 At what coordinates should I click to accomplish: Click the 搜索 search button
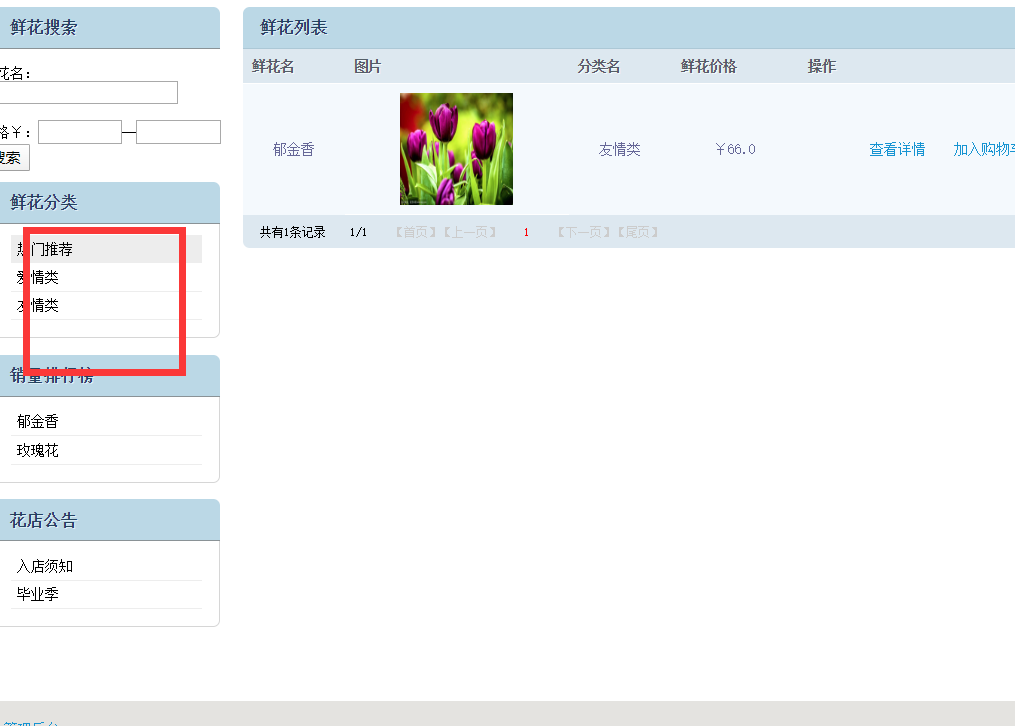(x=12, y=157)
